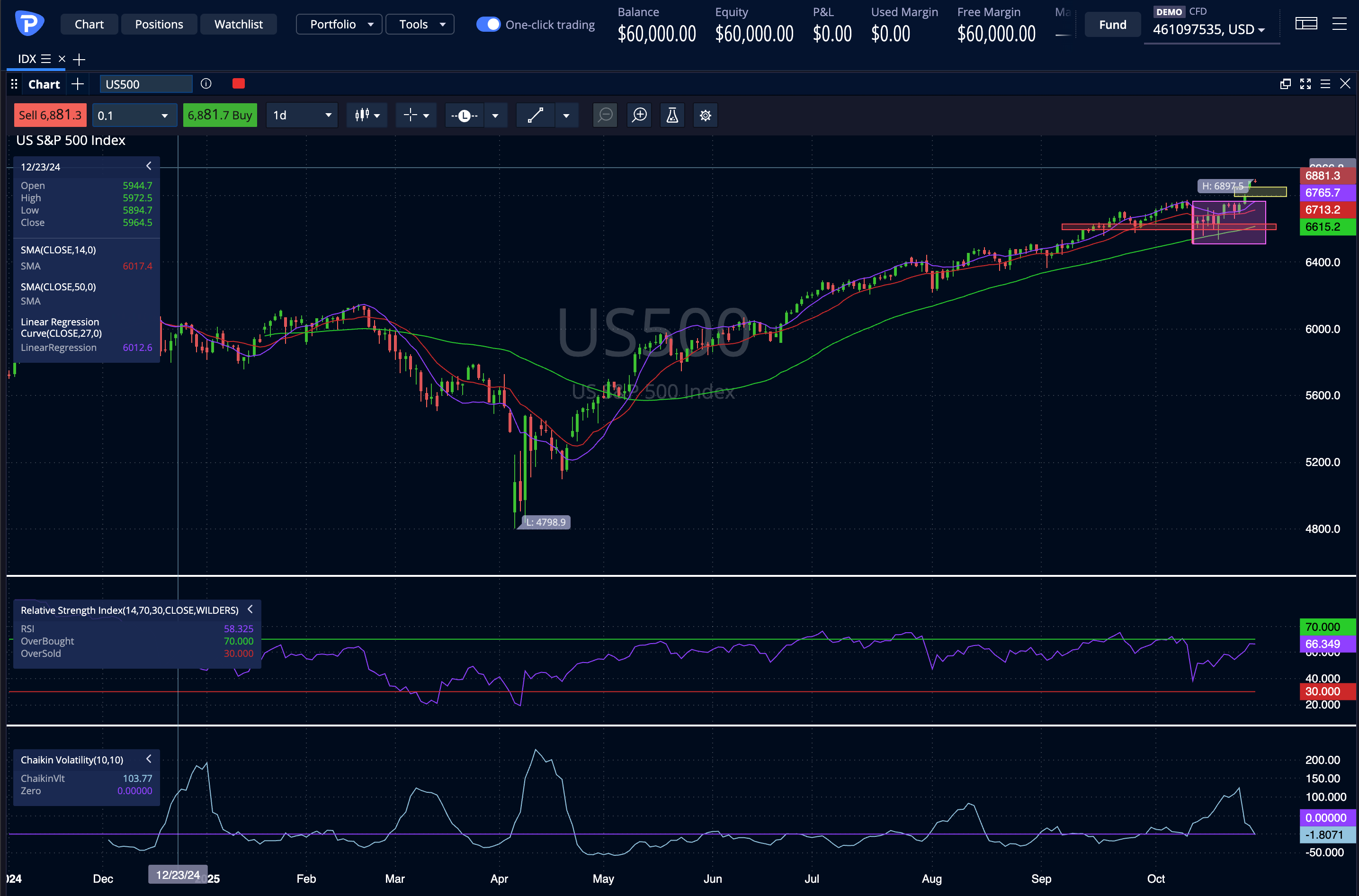This screenshot has width=1359, height=896.
Task: Open the 1d timeframe dropdown
Action: click(x=302, y=115)
